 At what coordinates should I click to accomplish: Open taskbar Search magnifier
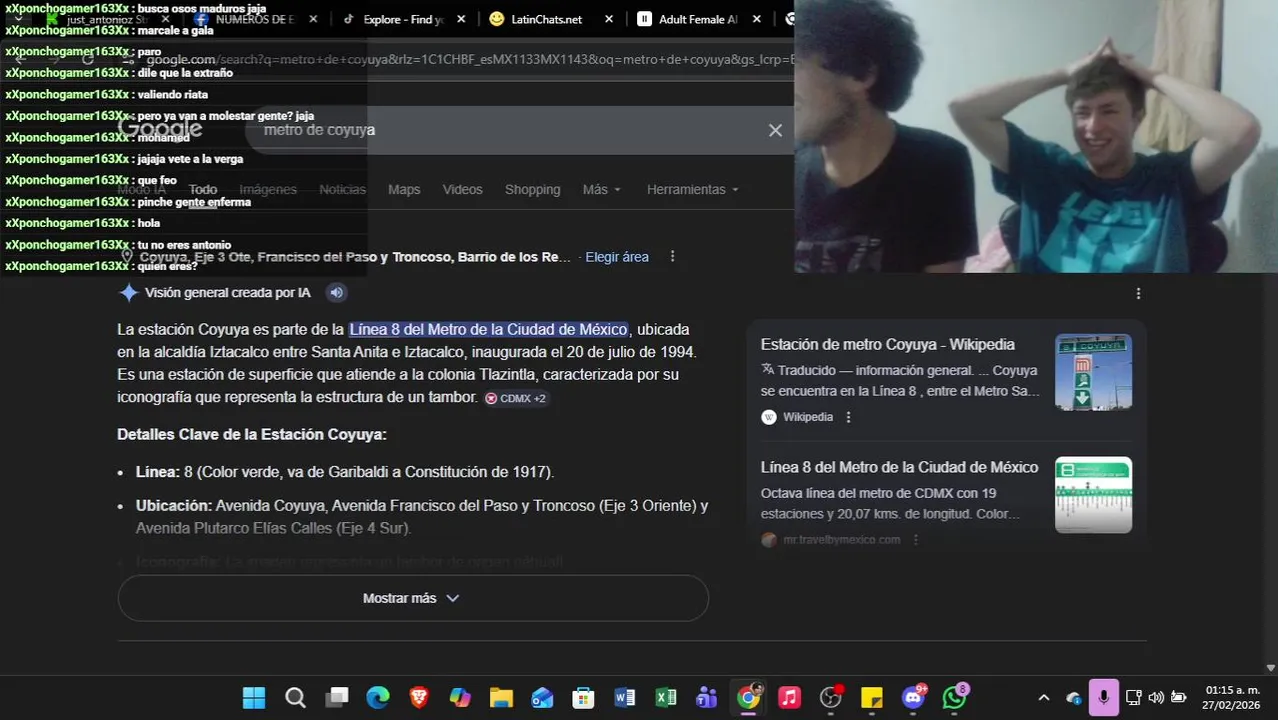(295, 697)
